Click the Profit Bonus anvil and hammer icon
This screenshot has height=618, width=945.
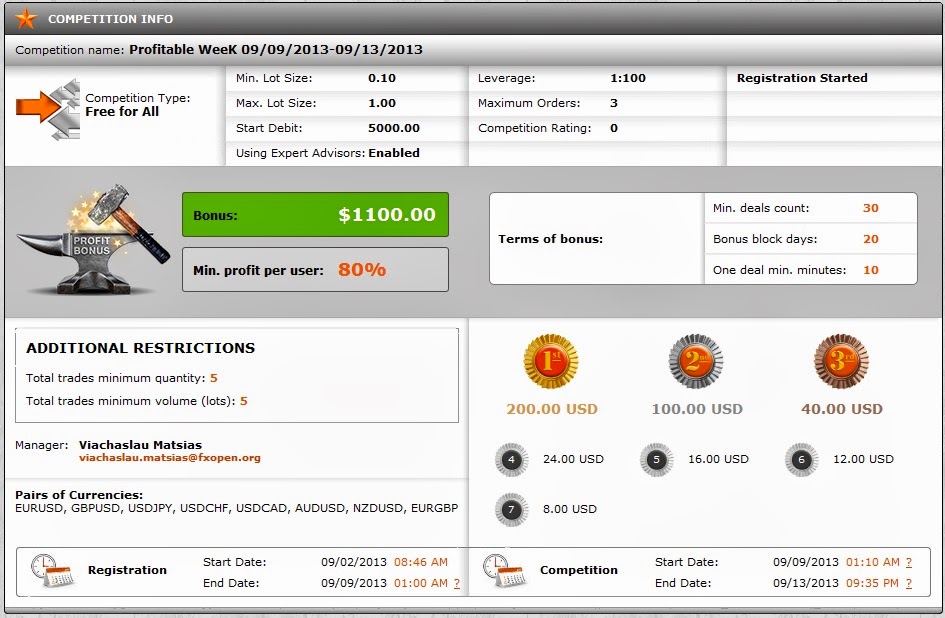tap(93, 240)
